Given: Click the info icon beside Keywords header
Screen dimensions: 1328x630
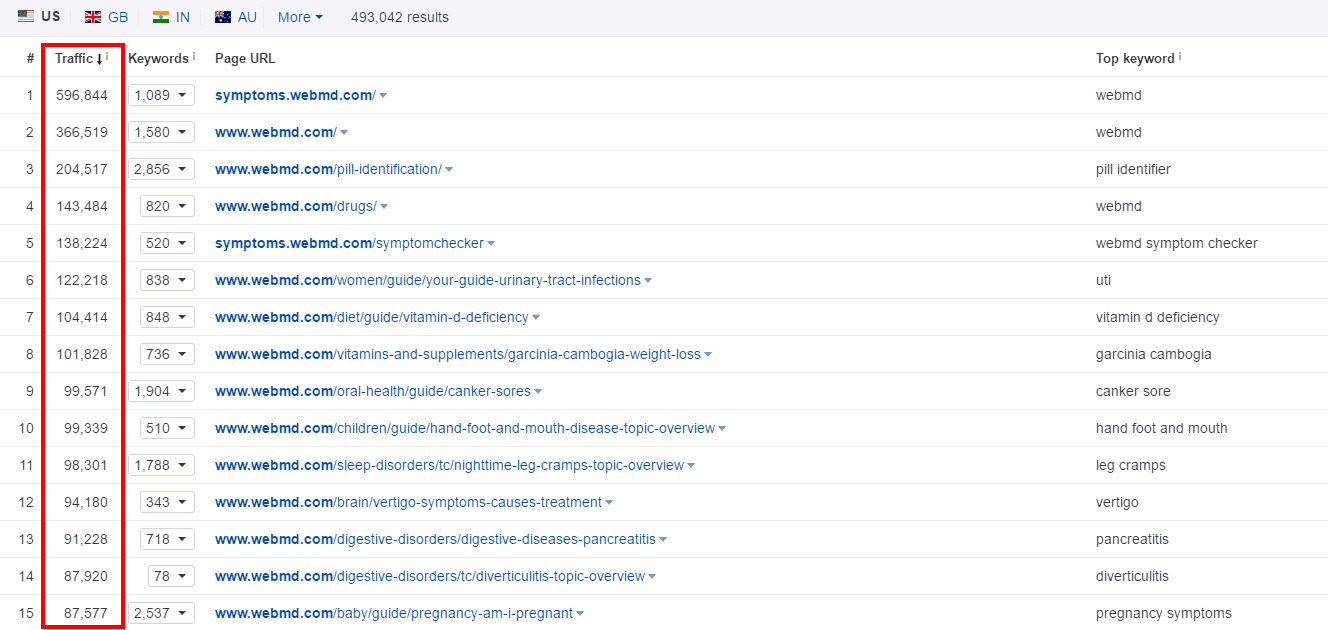Looking at the screenshot, I should click(x=194, y=57).
